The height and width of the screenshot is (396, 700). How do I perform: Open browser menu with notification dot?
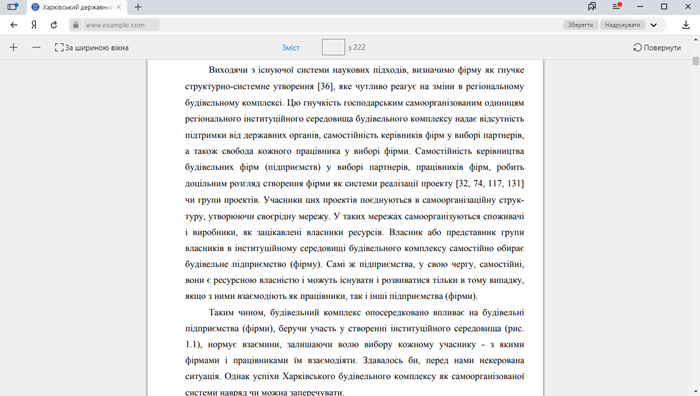pos(617,7)
